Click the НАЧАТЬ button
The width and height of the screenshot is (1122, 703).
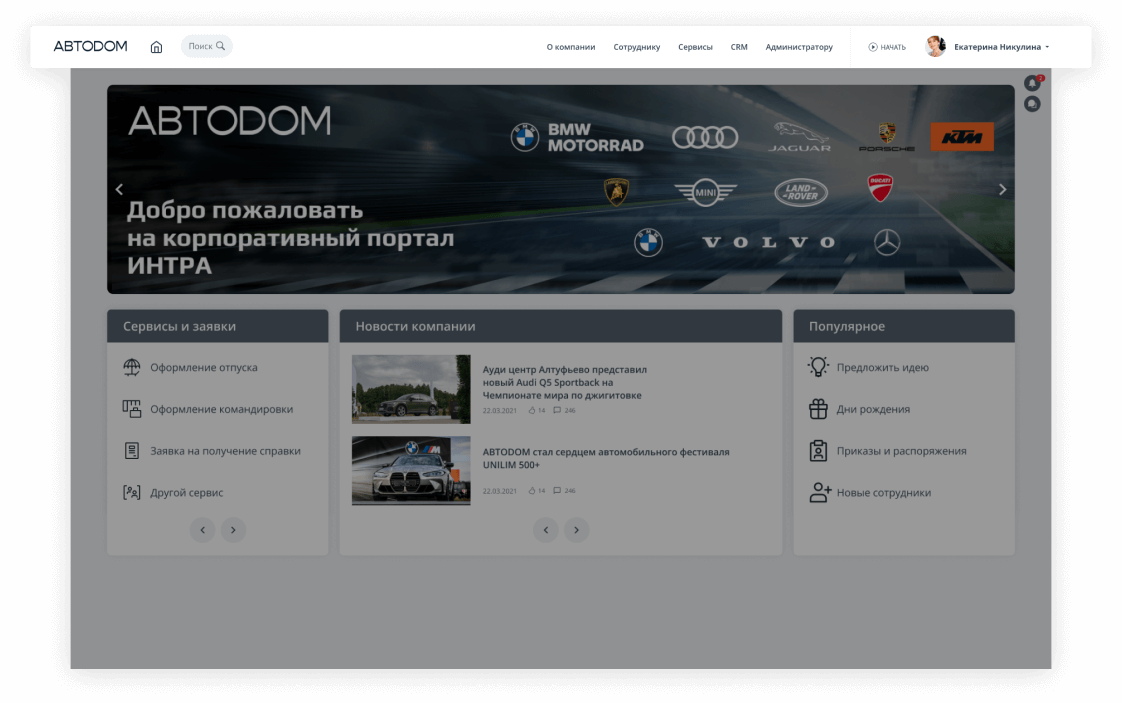point(887,47)
